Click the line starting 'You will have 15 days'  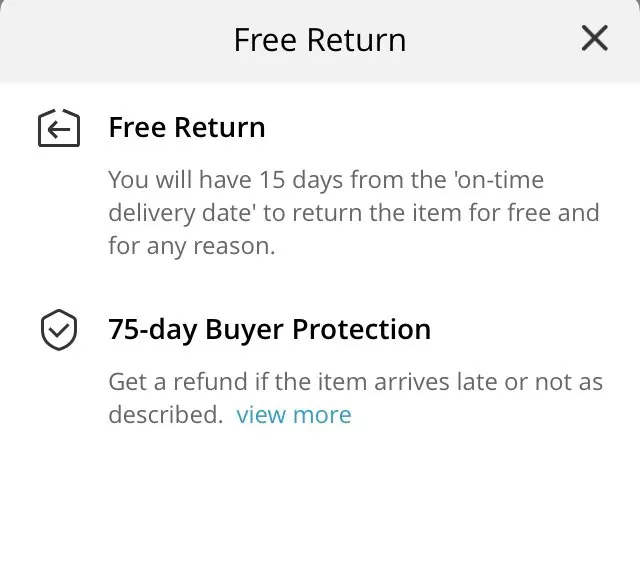click(326, 181)
